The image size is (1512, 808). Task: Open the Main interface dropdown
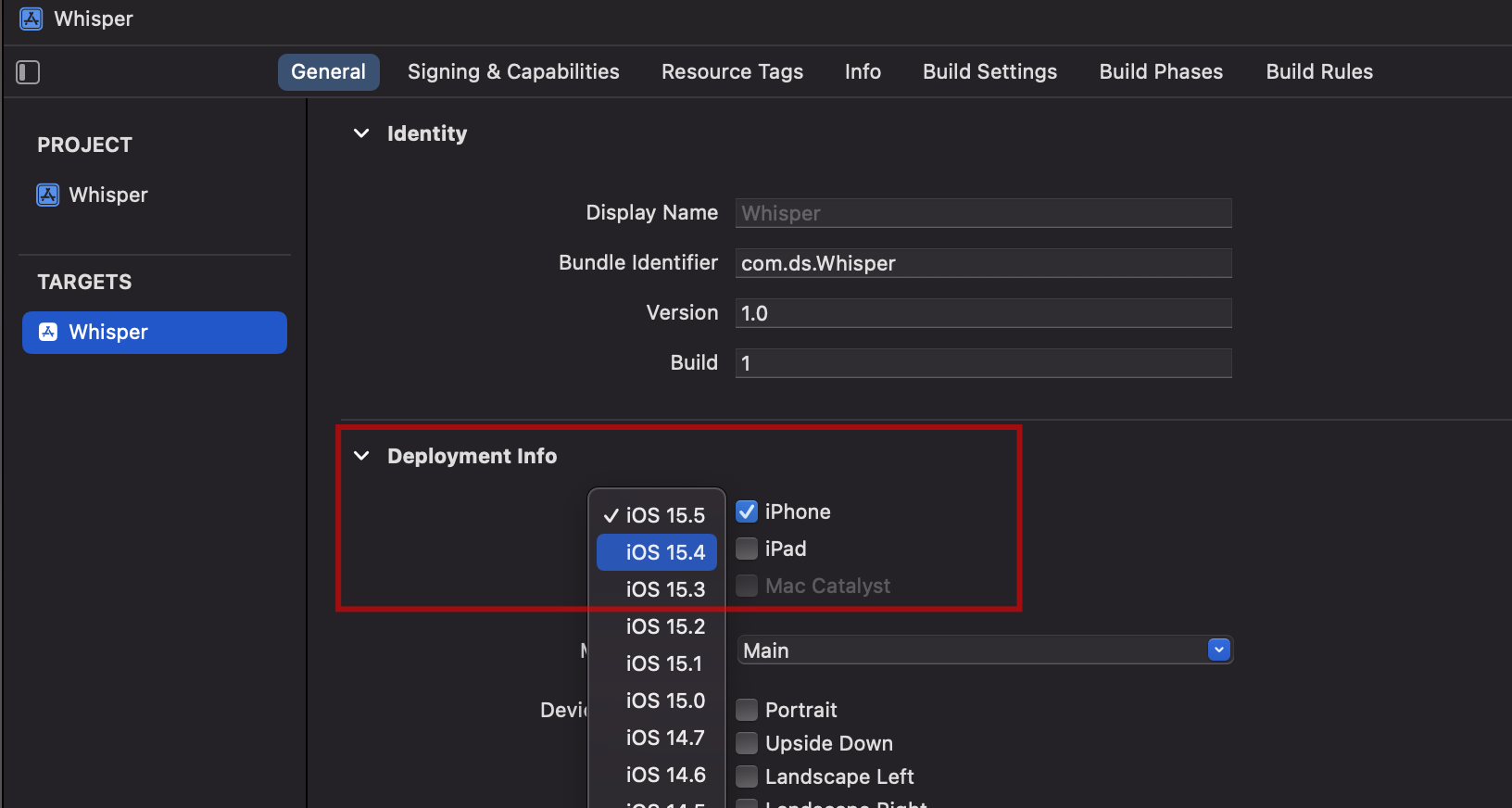(x=985, y=650)
